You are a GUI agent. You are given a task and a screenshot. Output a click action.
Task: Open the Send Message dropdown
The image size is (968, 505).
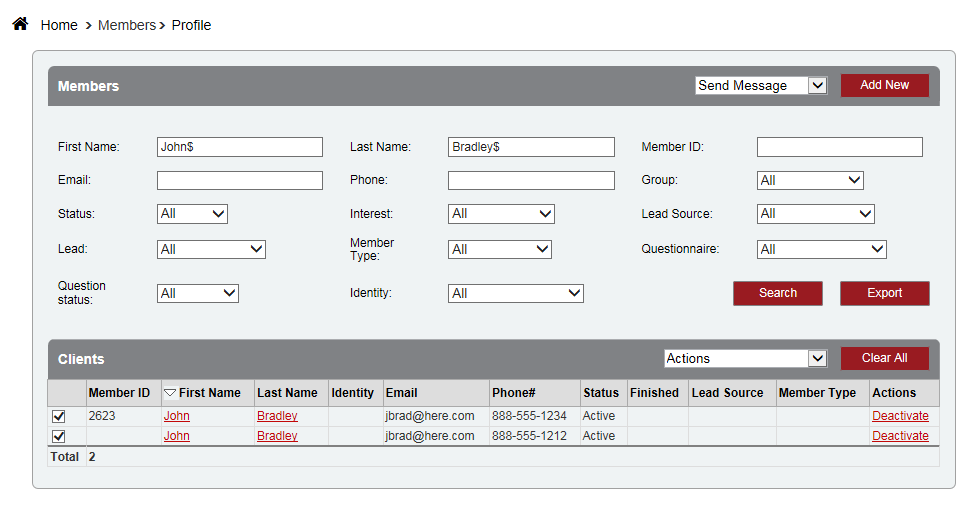[761, 86]
